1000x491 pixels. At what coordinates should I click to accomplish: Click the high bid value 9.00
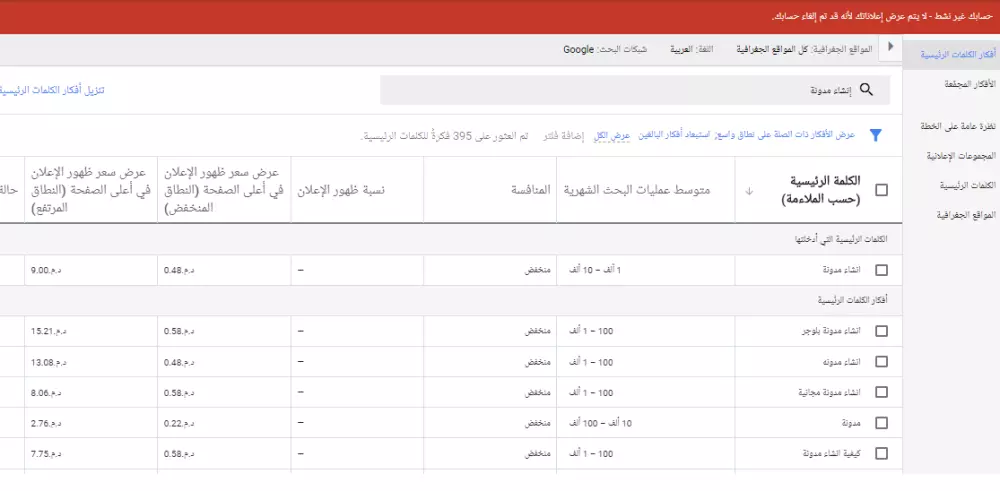[48, 270]
